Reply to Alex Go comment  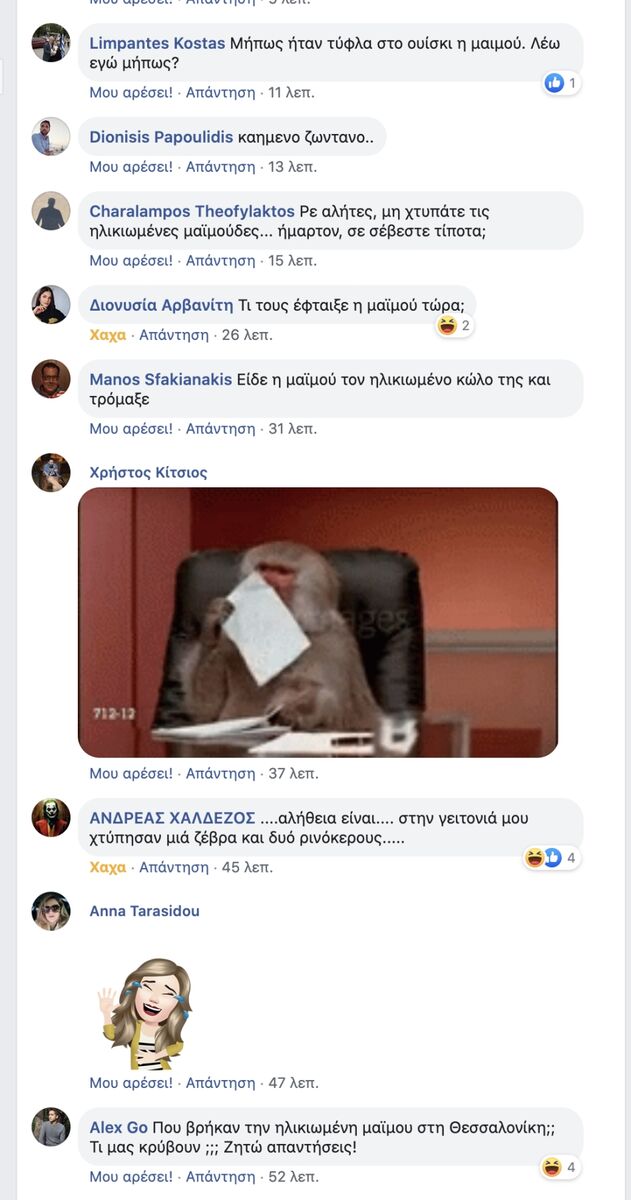[x=220, y=1177]
